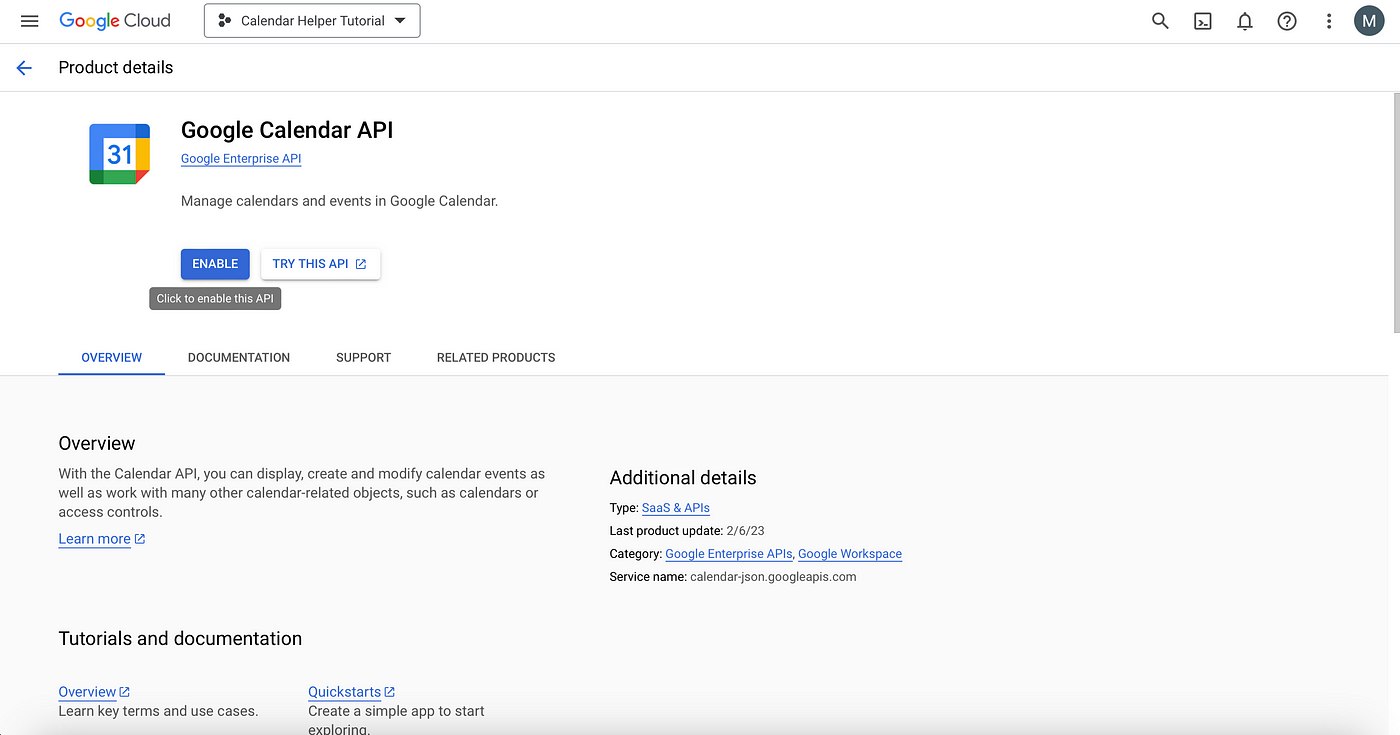Image resolution: width=1400 pixels, height=735 pixels.
Task: Click the Product details heading
Action: [116, 68]
